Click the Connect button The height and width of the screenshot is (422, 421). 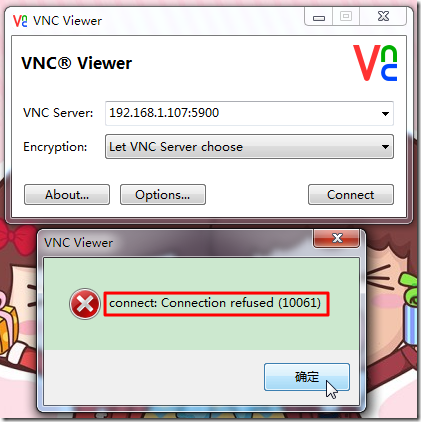click(x=351, y=195)
